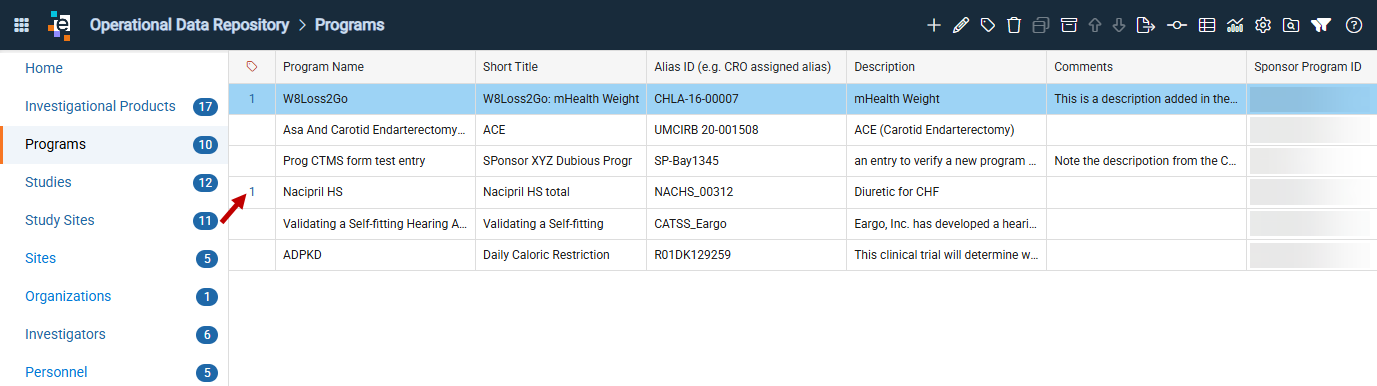Click the export file icon
1377x386 pixels.
pos(1145,25)
